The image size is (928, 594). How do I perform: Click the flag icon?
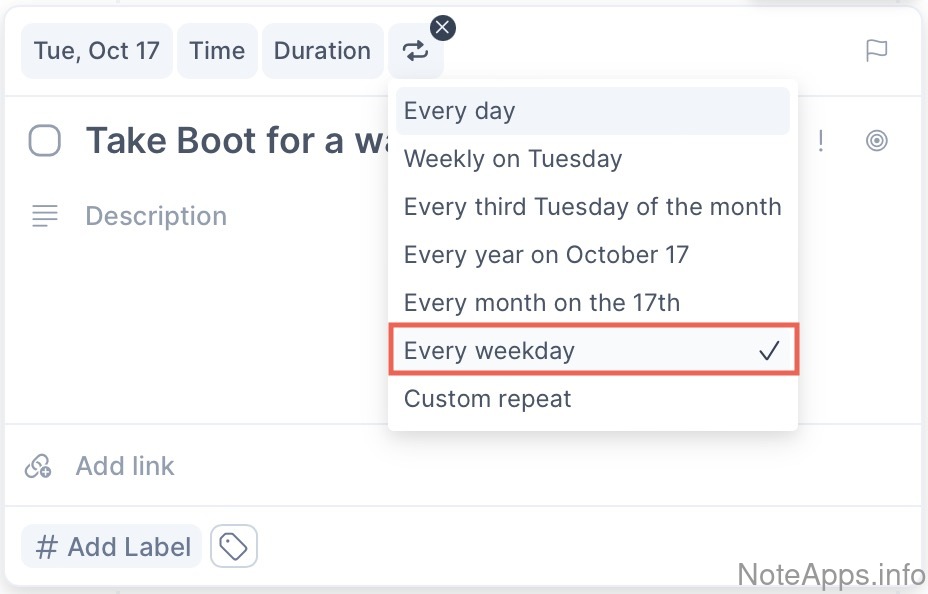click(x=876, y=51)
